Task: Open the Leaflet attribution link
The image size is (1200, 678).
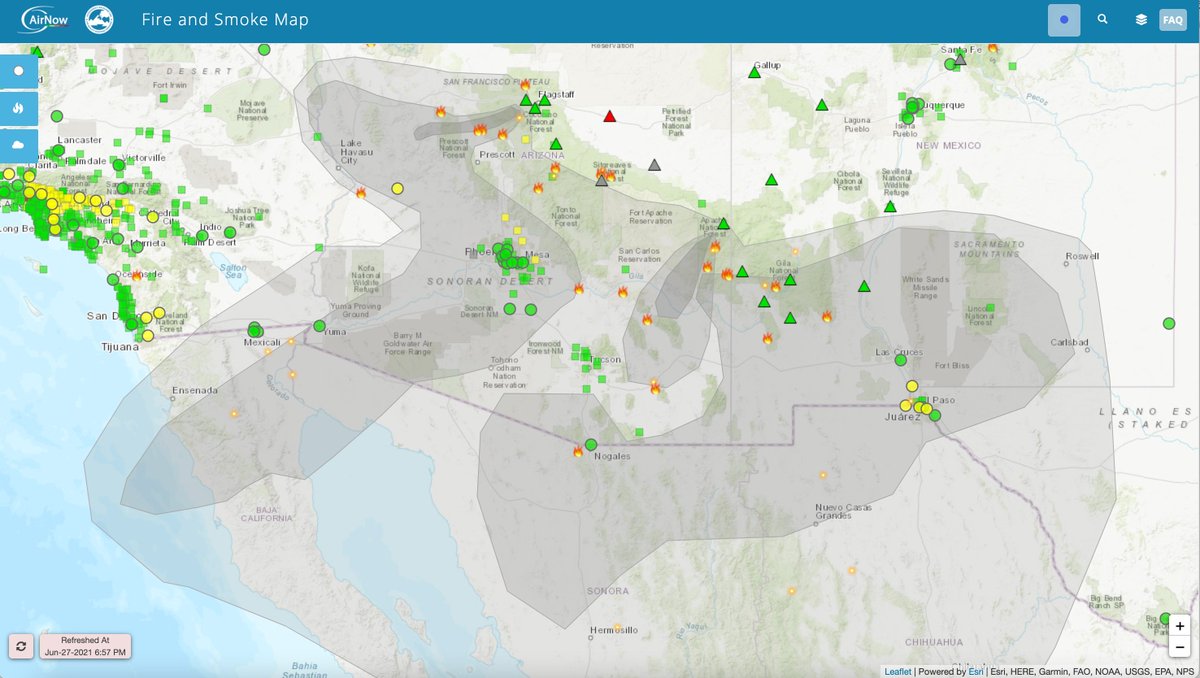Action: point(897,671)
